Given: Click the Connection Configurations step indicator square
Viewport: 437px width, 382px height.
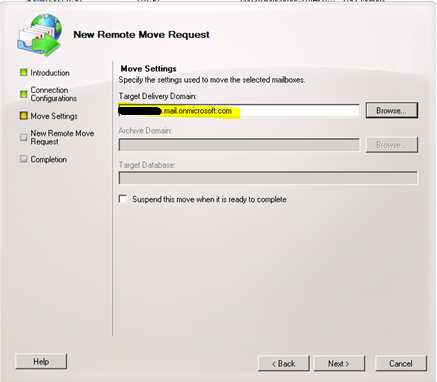Looking at the screenshot, I should [23, 94].
